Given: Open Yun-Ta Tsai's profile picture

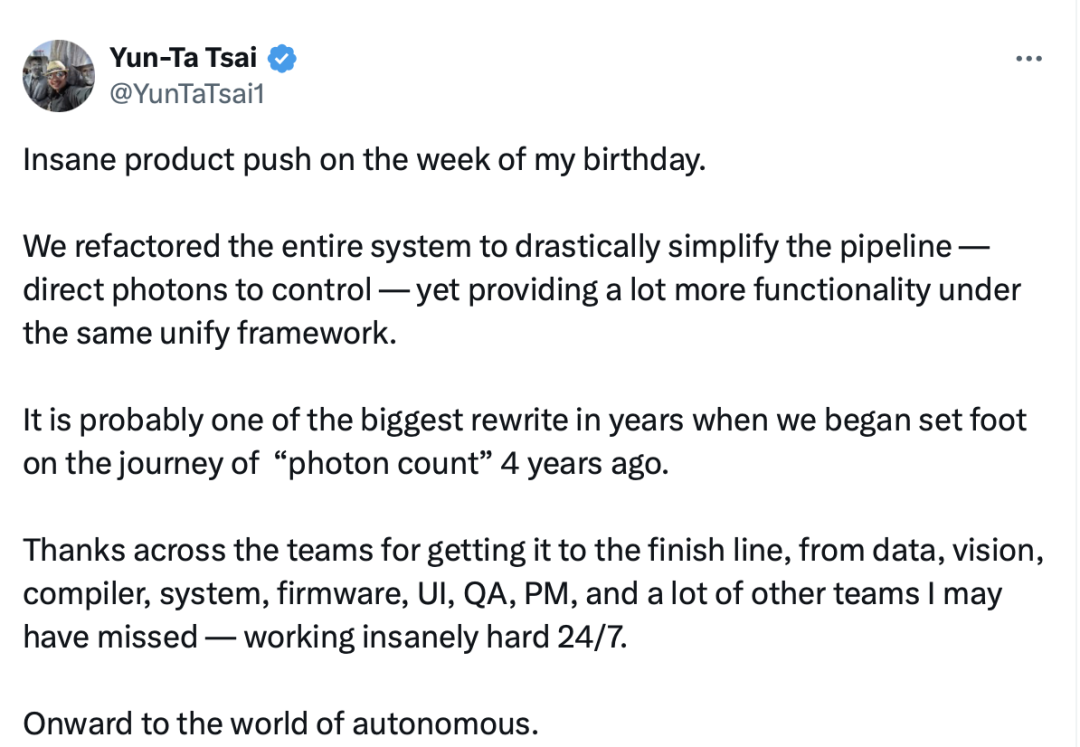Looking at the screenshot, I should (59, 76).
